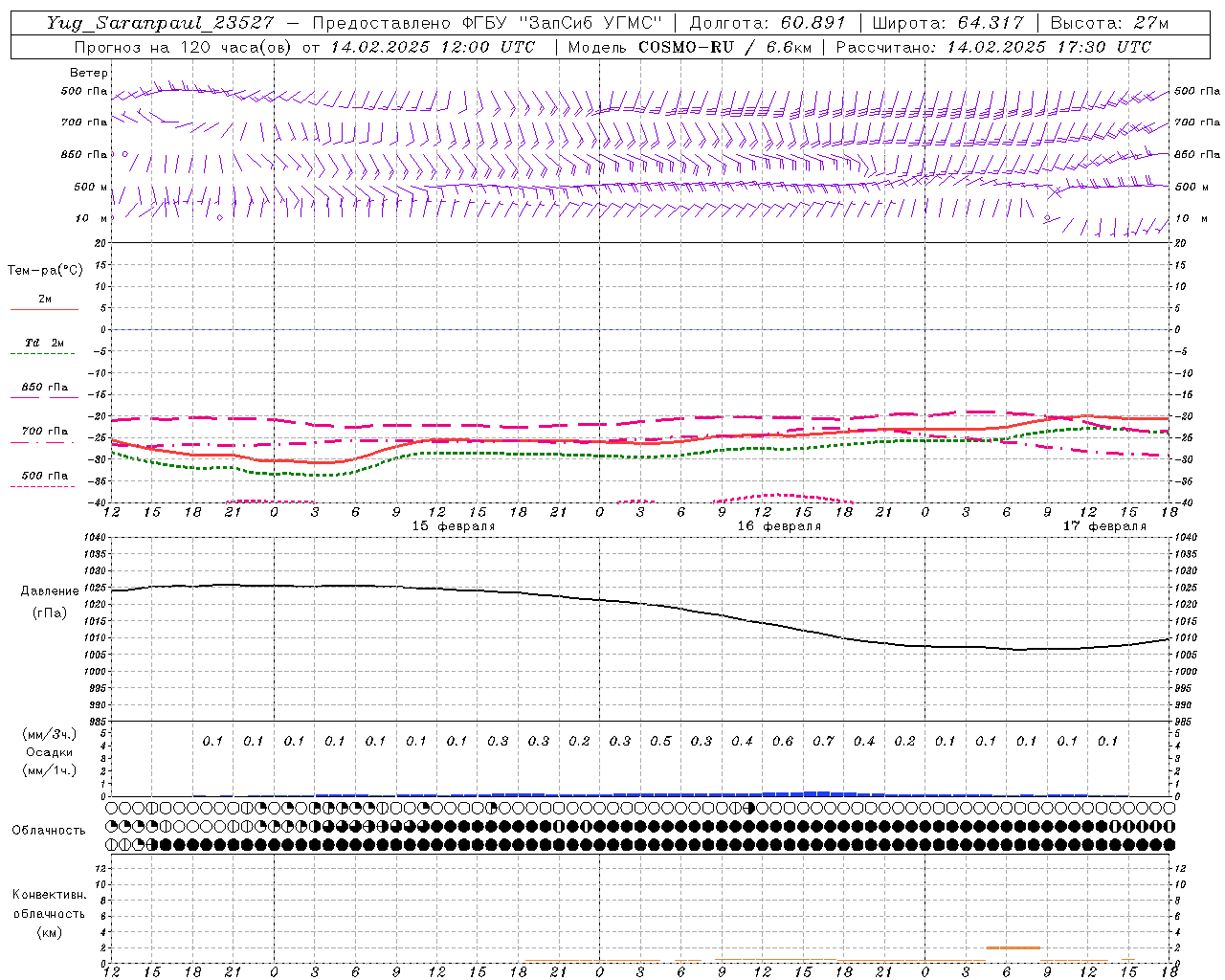Click the Осадки panel label

(x=49, y=752)
